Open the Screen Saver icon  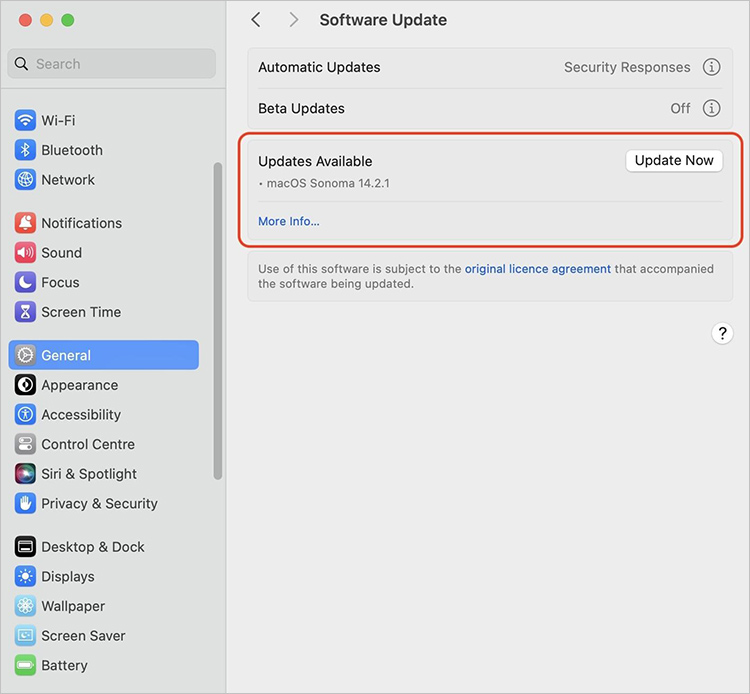click(25, 636)
